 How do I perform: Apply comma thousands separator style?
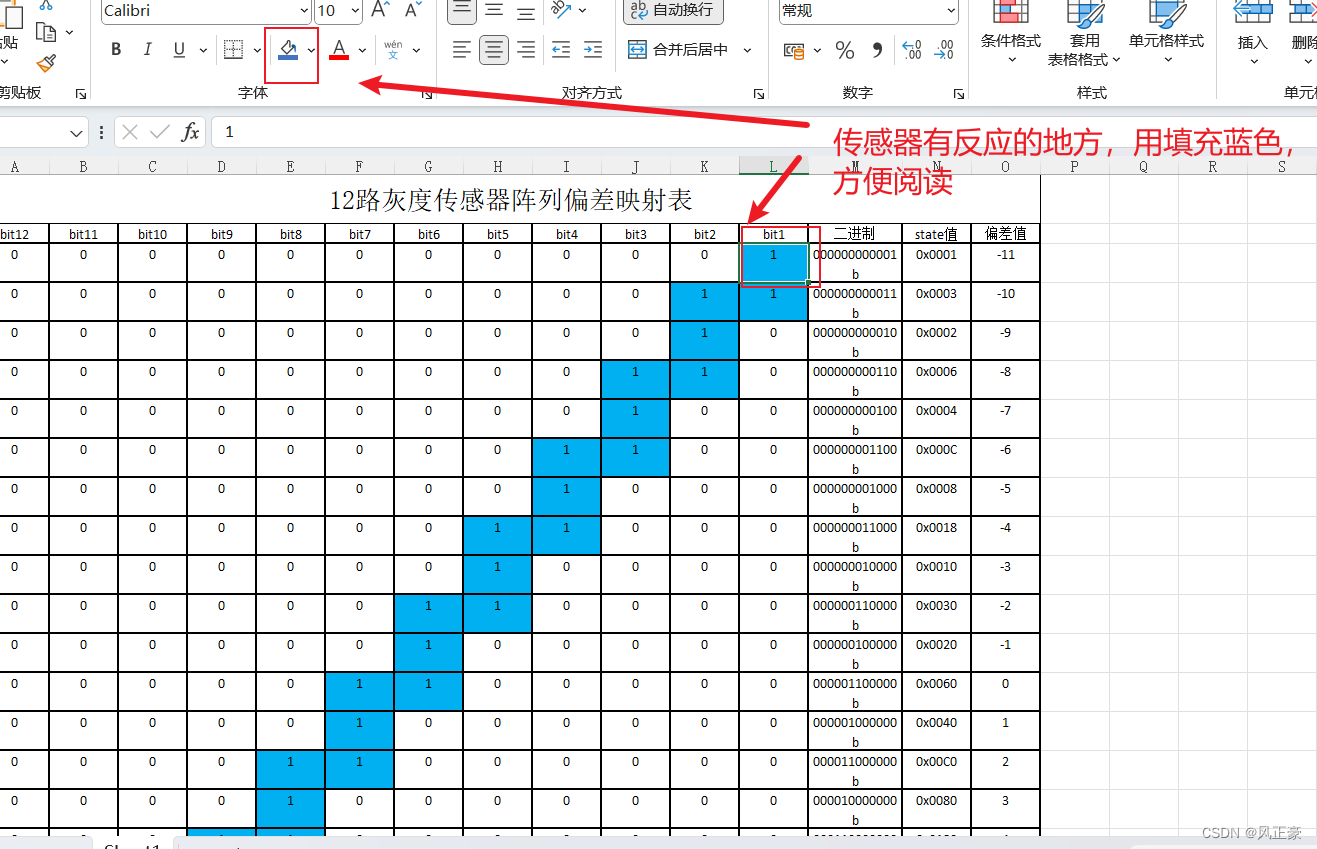tap(877, 50)
